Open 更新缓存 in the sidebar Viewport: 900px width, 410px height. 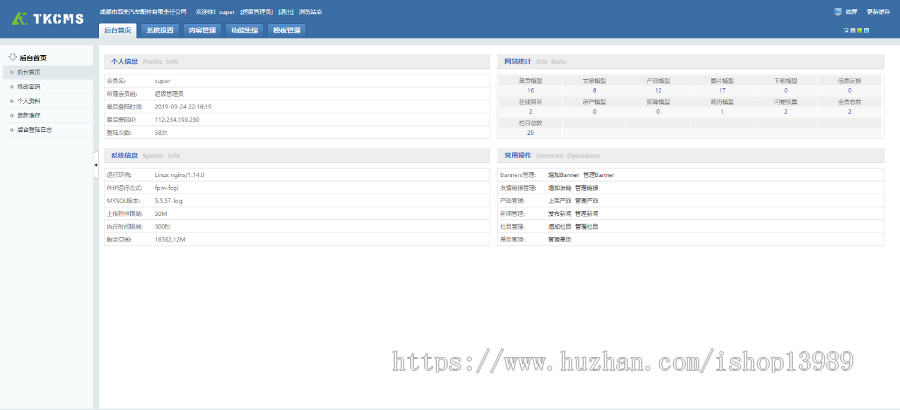coord(46,115)
